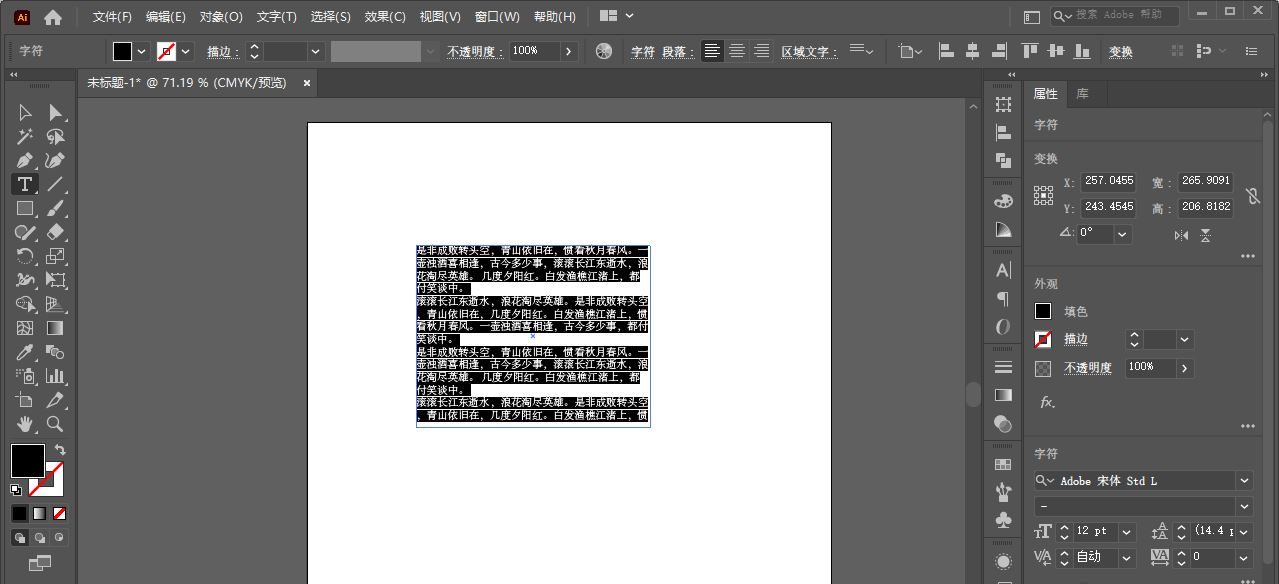Open the rotation angle 0° dropdown
This screenshot has width=1279, height=584.
[1122, 234]
